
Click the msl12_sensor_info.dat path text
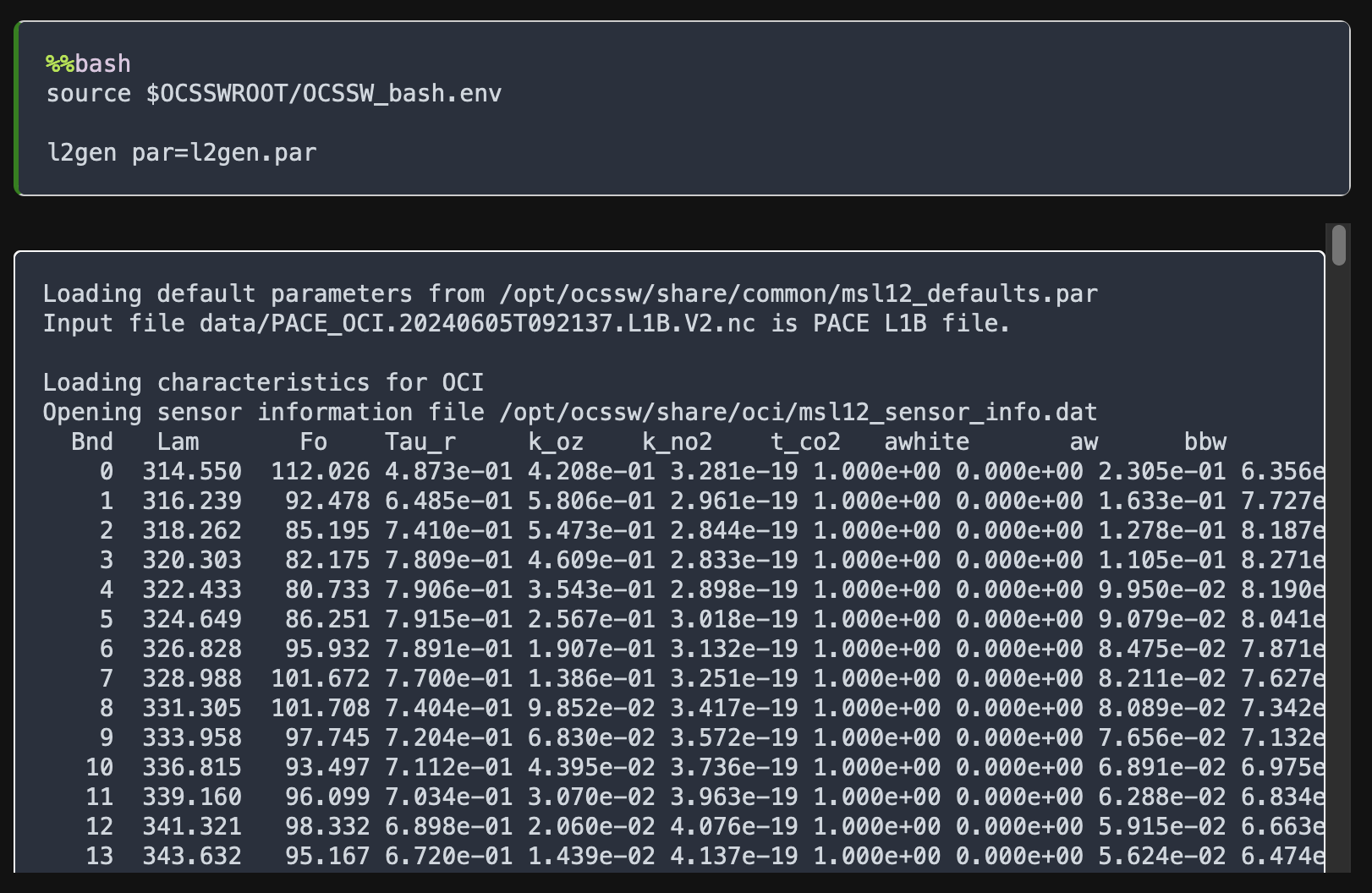pos(799,412)
